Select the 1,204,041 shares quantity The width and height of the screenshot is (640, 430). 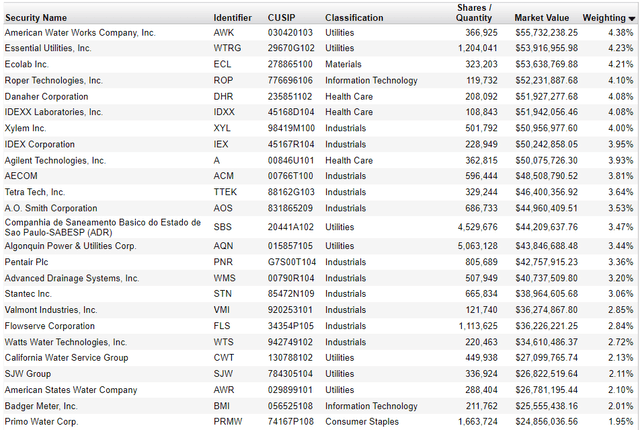(478, 48)
